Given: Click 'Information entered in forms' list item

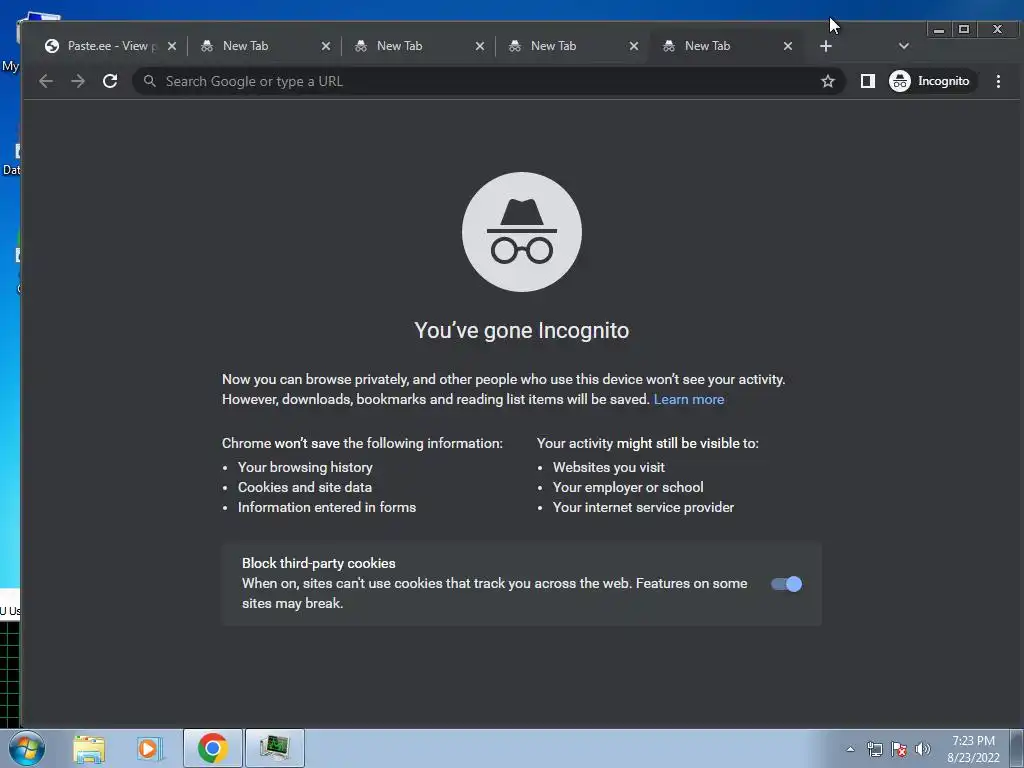Looking at the screenshot, I should pyautogui.click(x=327, y=507).
